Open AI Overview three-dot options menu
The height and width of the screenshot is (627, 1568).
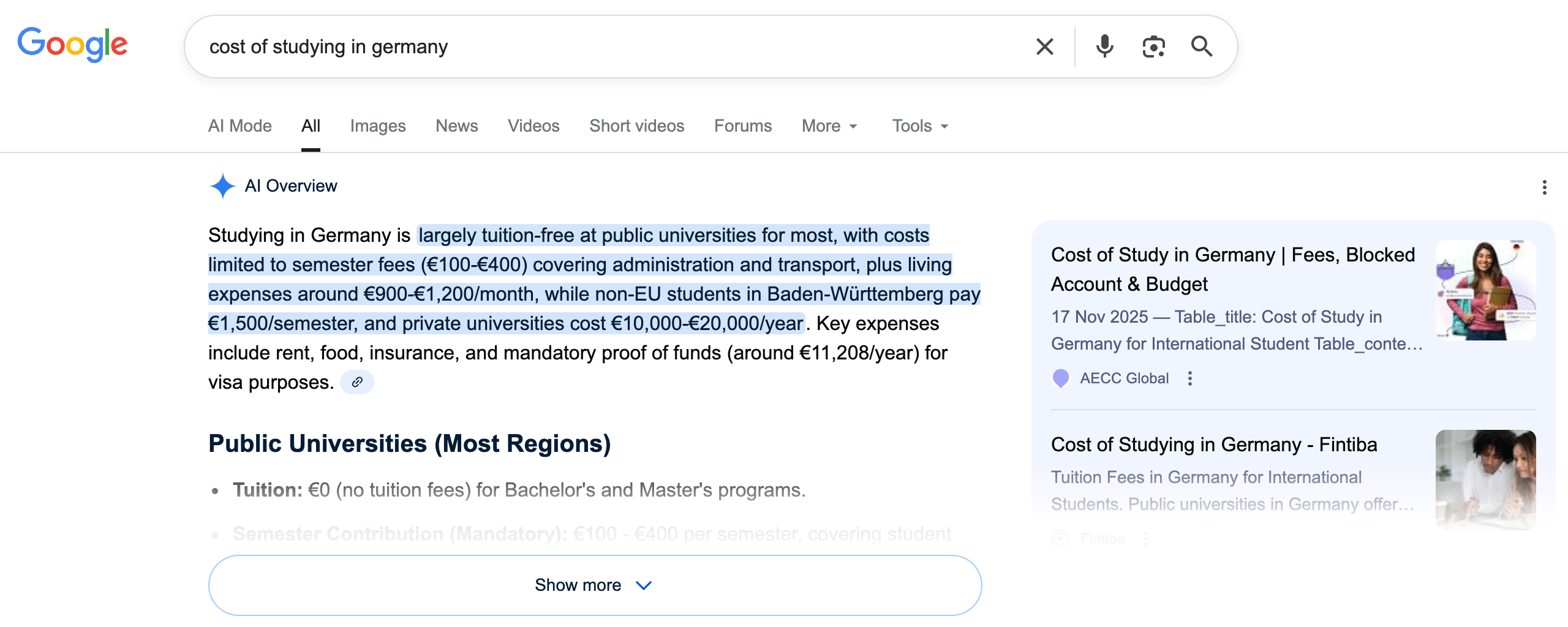coord(1544,187)
